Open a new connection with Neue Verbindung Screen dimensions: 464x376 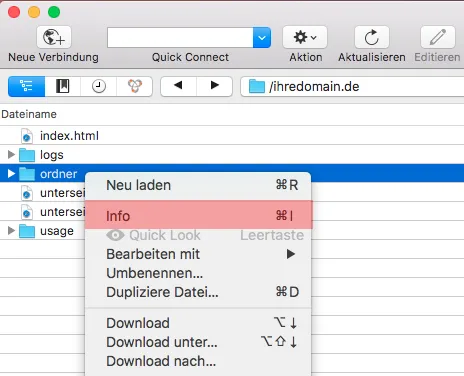pyautogui.click(x=54, y=37)
